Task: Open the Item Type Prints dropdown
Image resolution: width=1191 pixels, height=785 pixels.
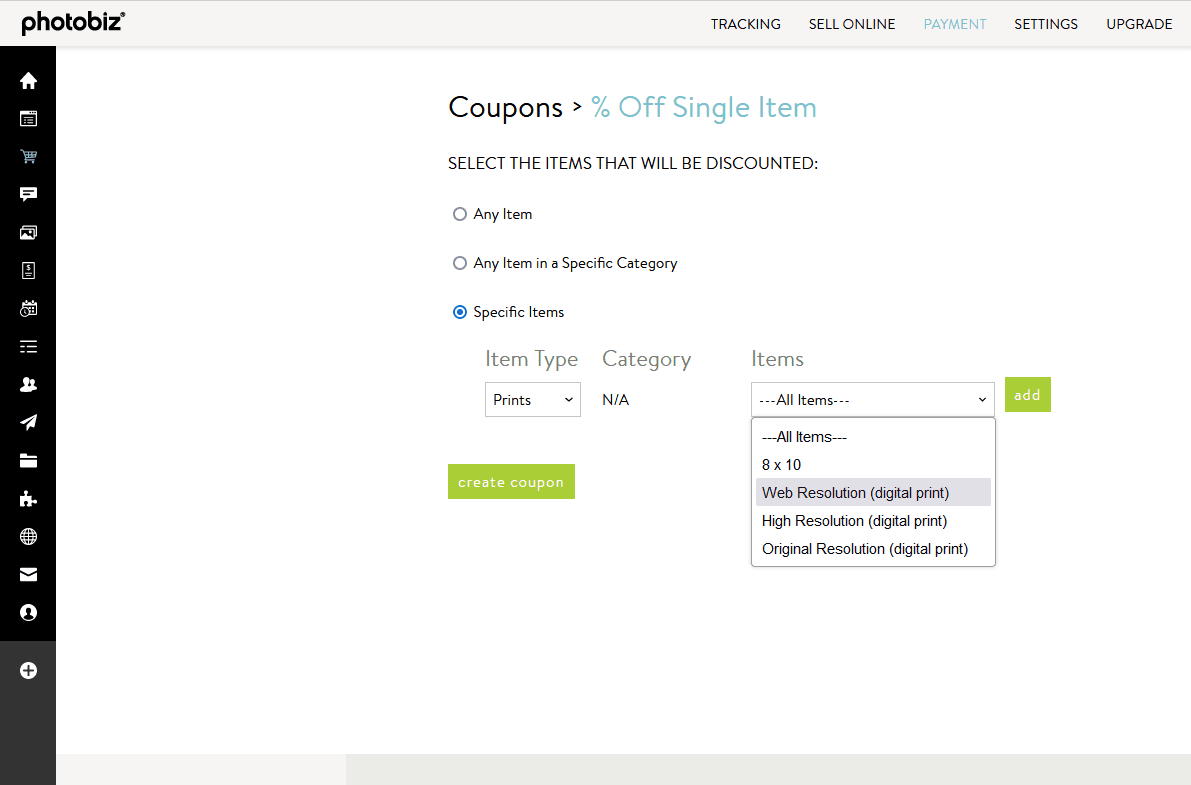Action: point(532,399)
